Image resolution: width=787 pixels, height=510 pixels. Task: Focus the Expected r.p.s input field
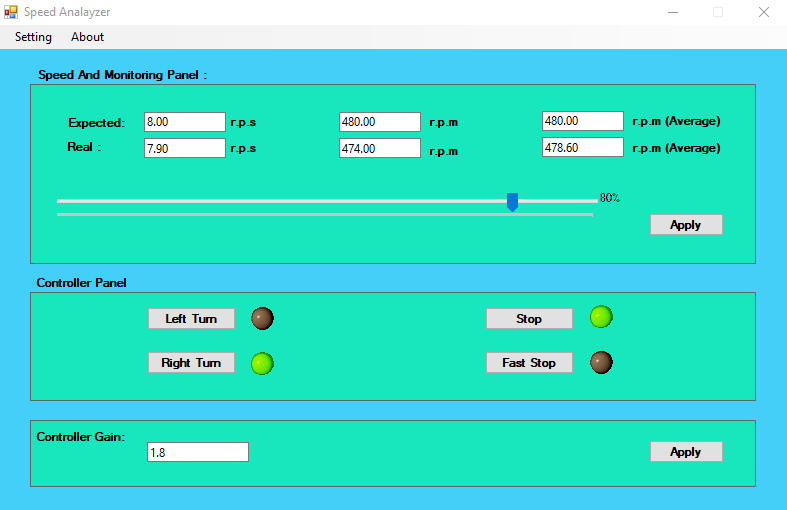185,121
